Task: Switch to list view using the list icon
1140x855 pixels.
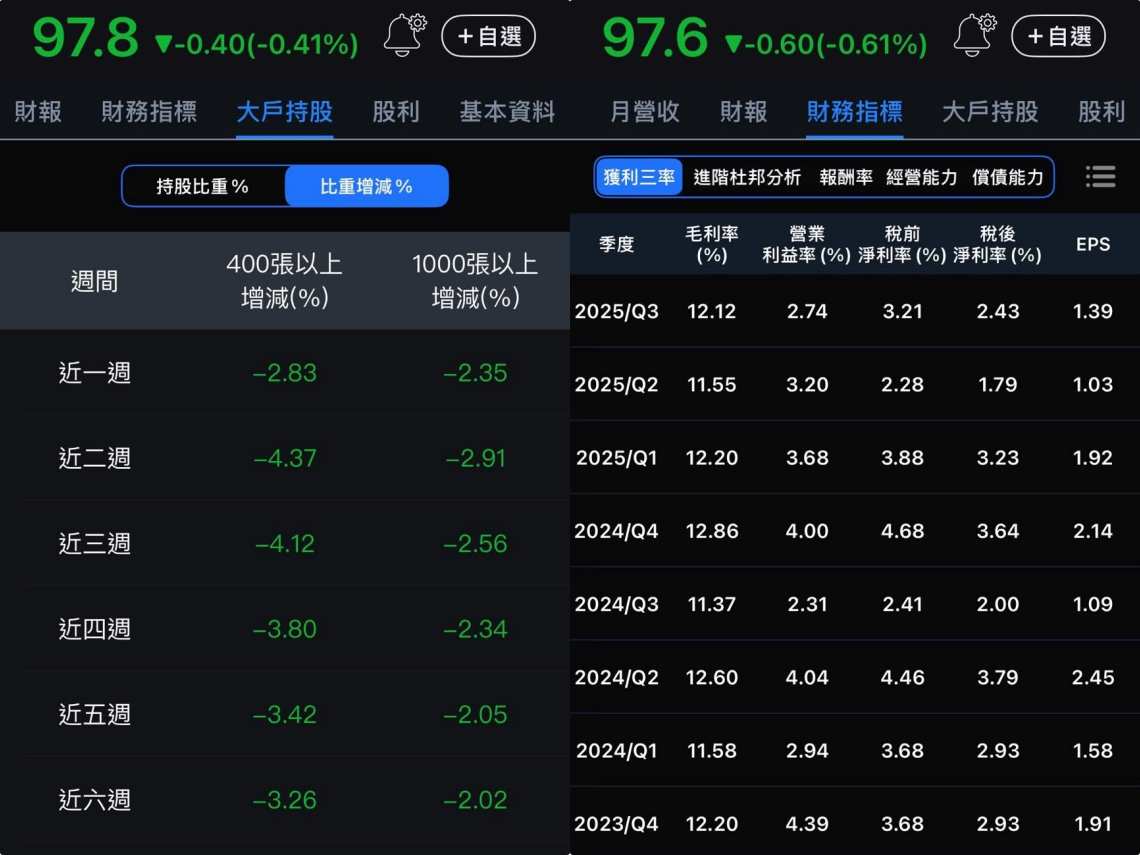Action: (1100, 176)
